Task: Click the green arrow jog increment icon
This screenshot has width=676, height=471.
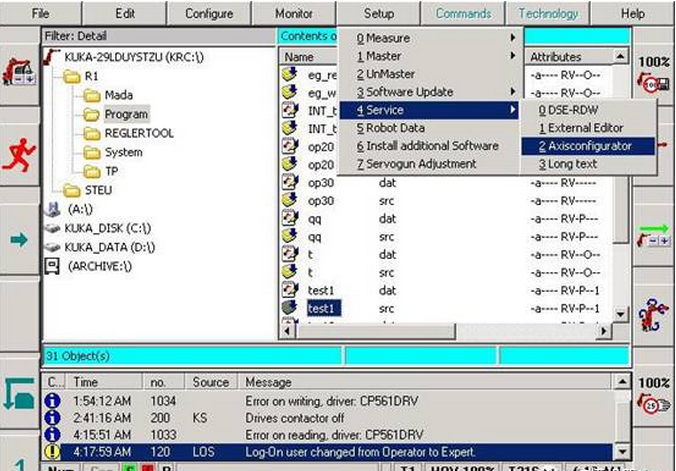Action: tap(653, 235)
